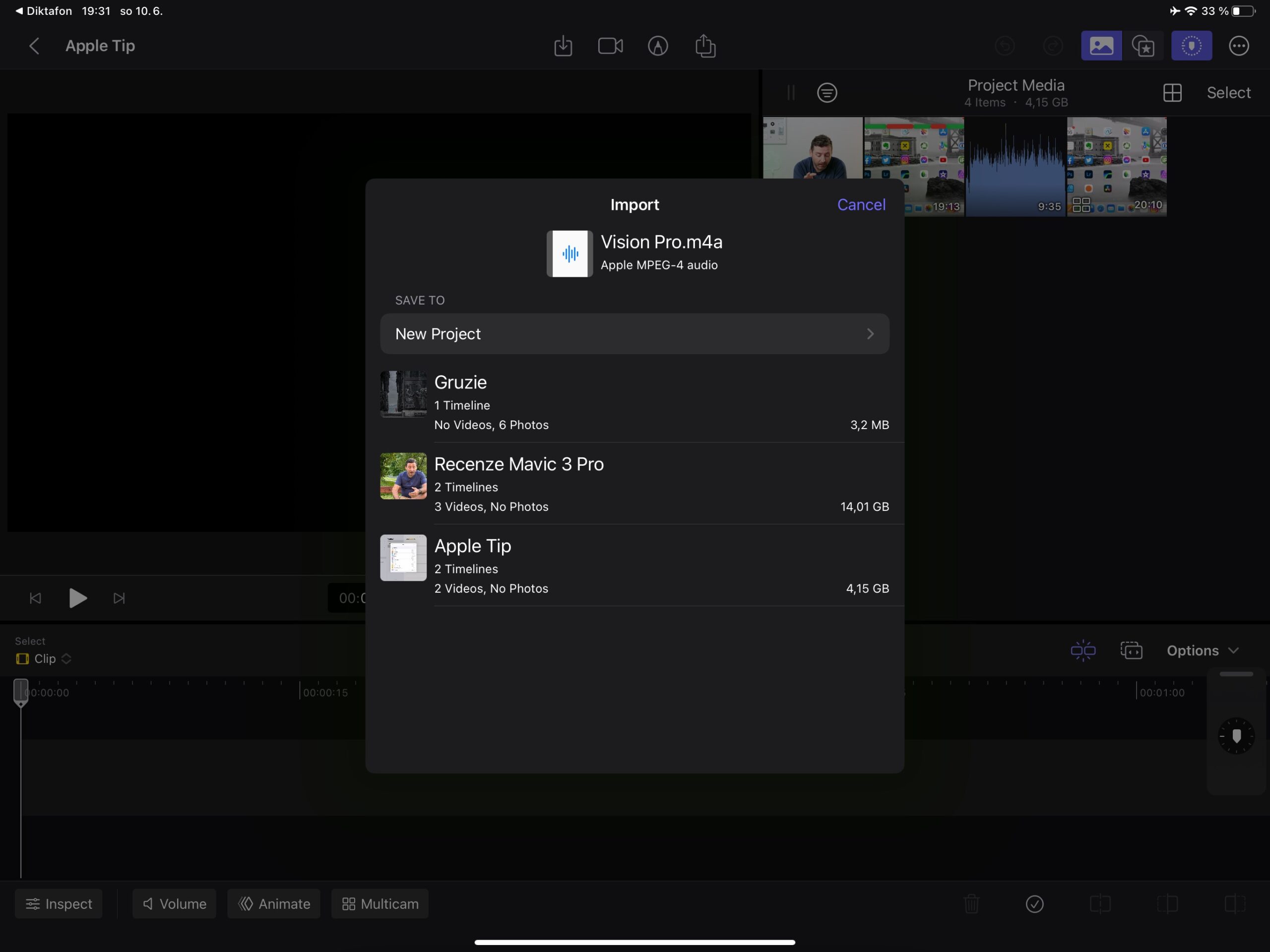Choose the Gruzie project entry
Screen dimensions: 1270x952
(635, 402)
